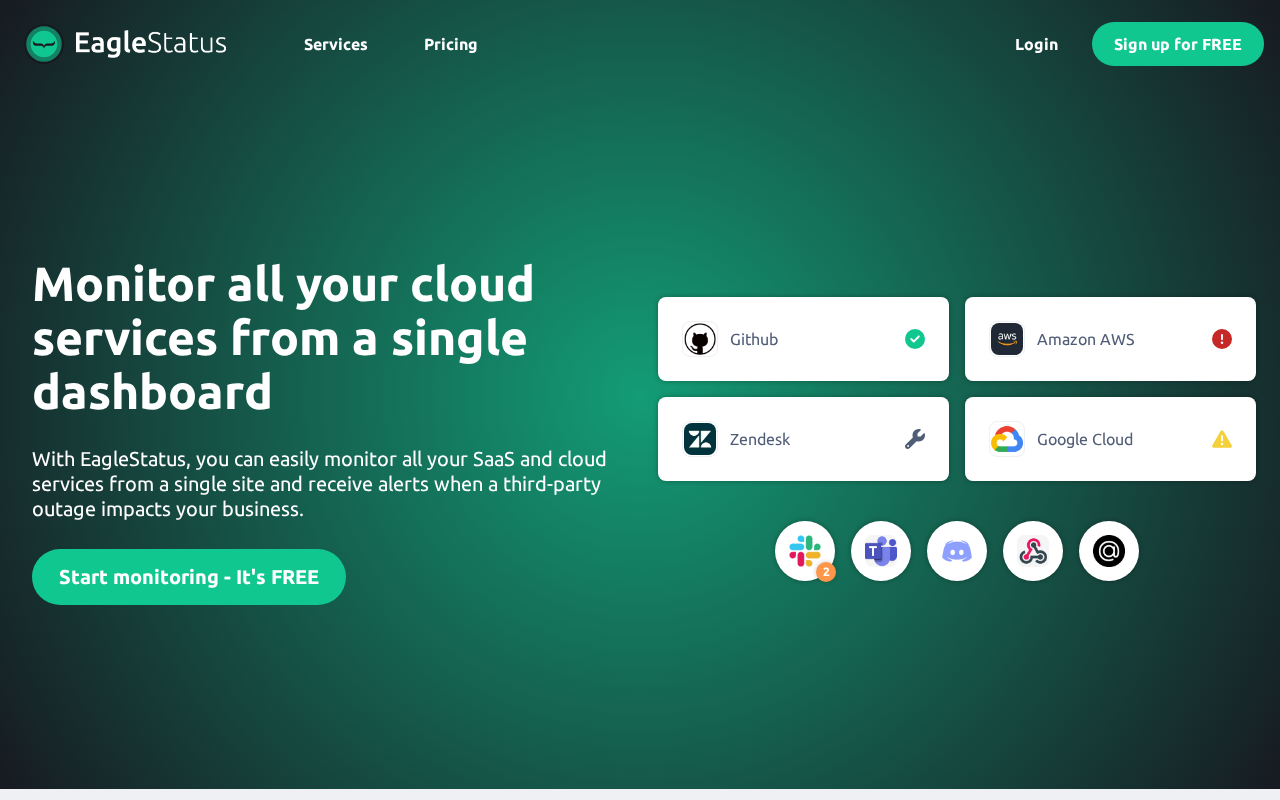
Task: Click the Zendesk label text
Action: [760, 439]
